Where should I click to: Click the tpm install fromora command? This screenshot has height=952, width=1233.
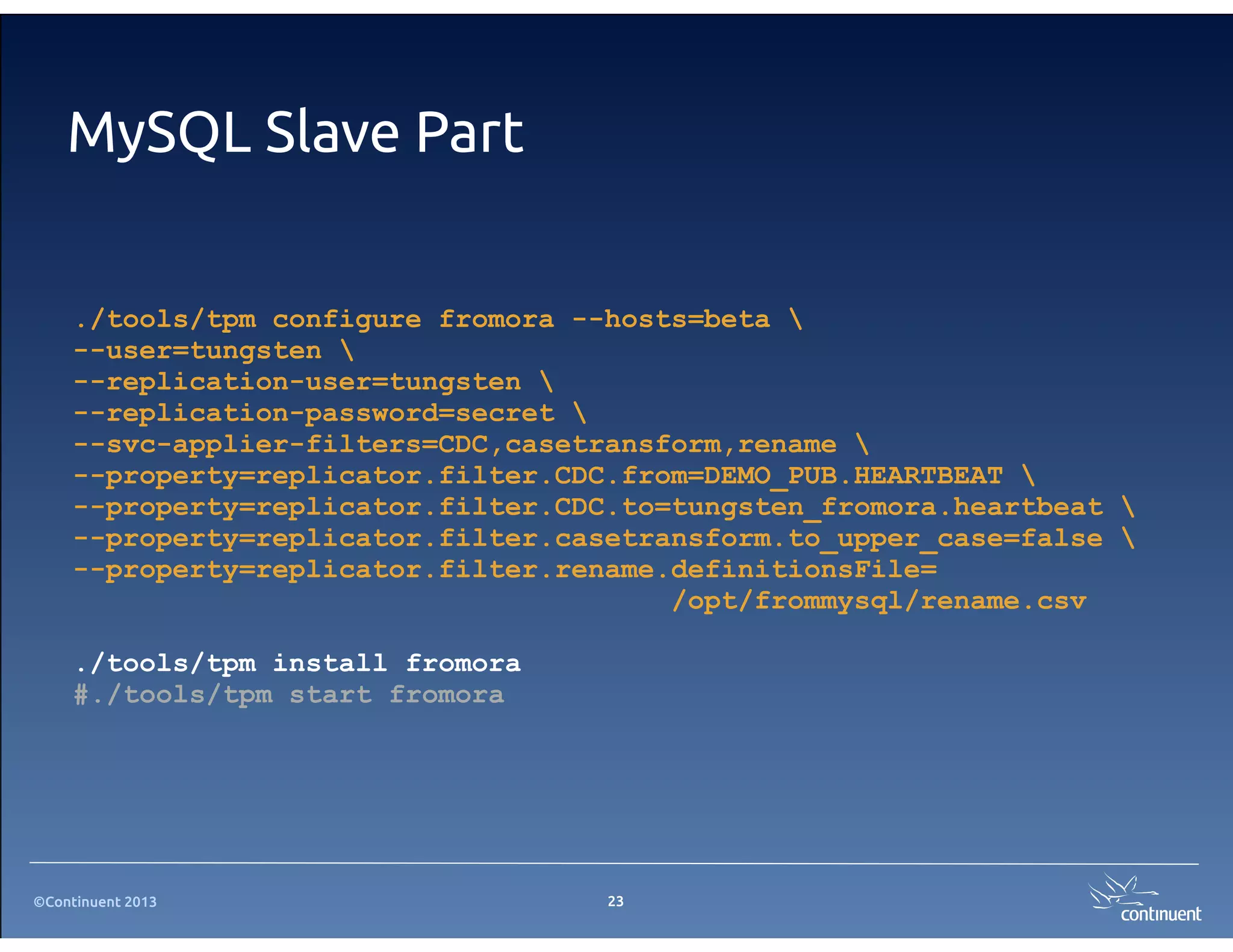coord(297,663)
